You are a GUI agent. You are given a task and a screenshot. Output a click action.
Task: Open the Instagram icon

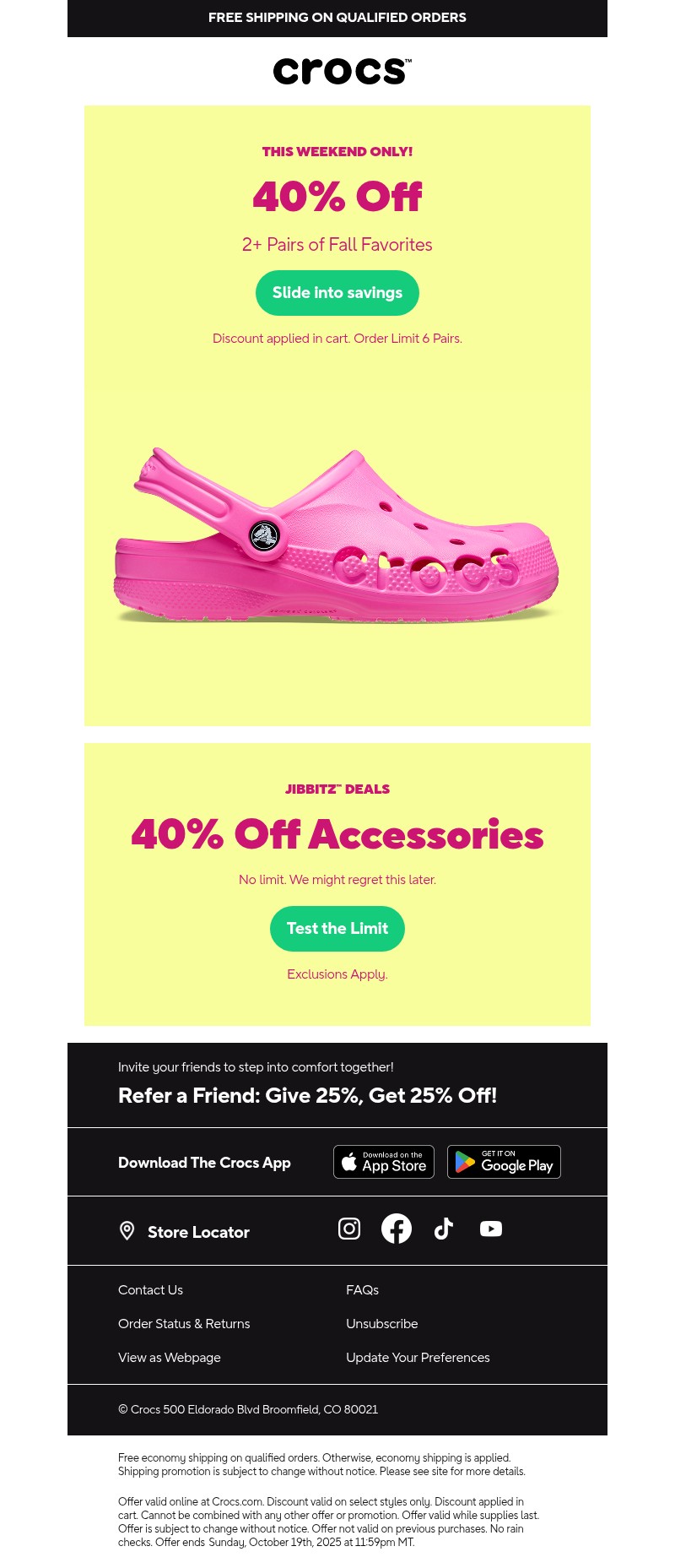[x=349, y=1229]
